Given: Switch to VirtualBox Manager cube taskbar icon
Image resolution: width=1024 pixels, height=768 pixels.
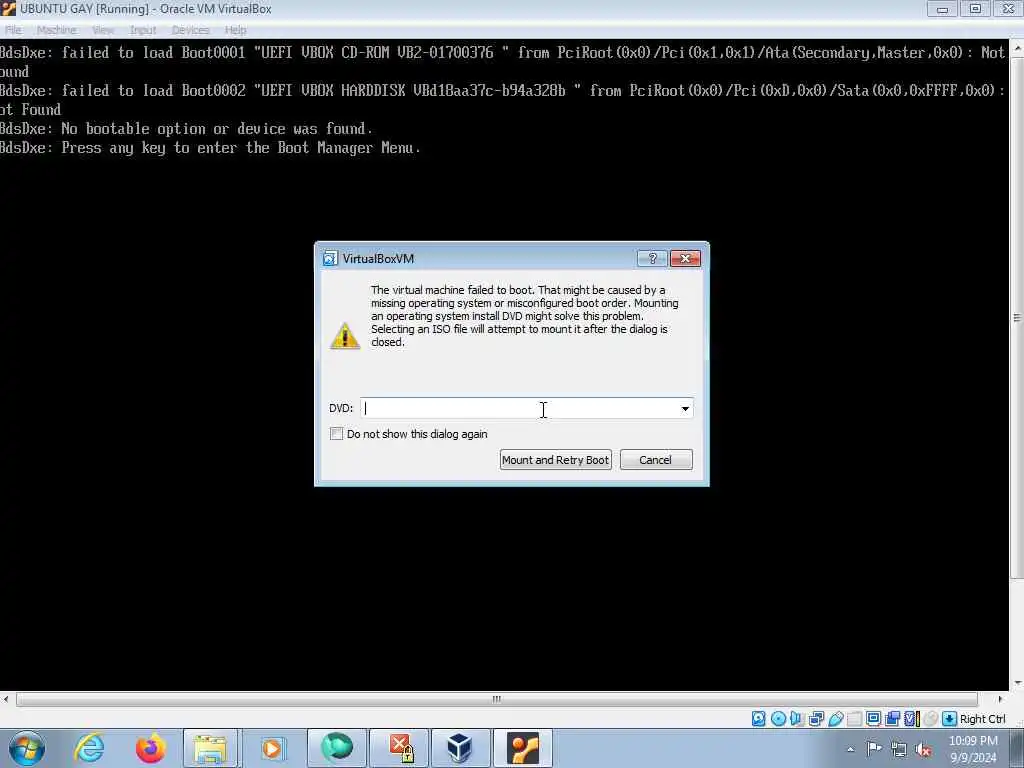Looking at the screenshot, I should pos(460,748).
